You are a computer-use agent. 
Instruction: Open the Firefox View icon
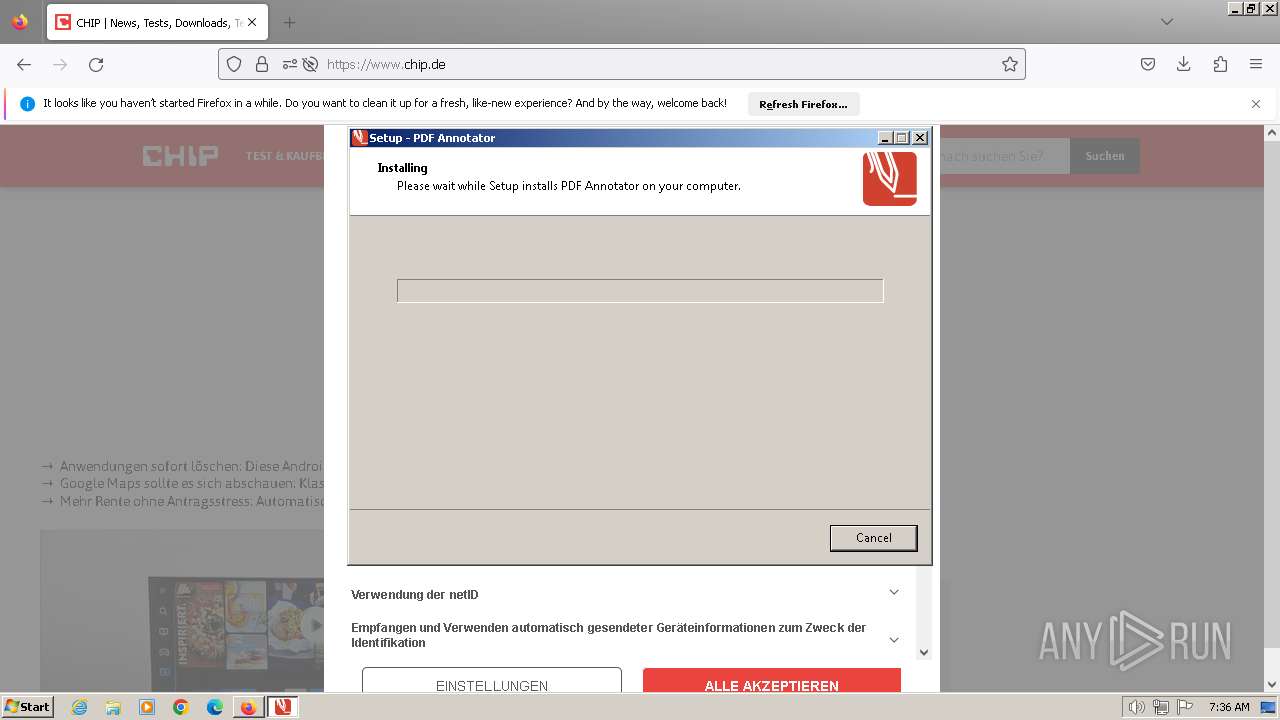click(20, 22)
